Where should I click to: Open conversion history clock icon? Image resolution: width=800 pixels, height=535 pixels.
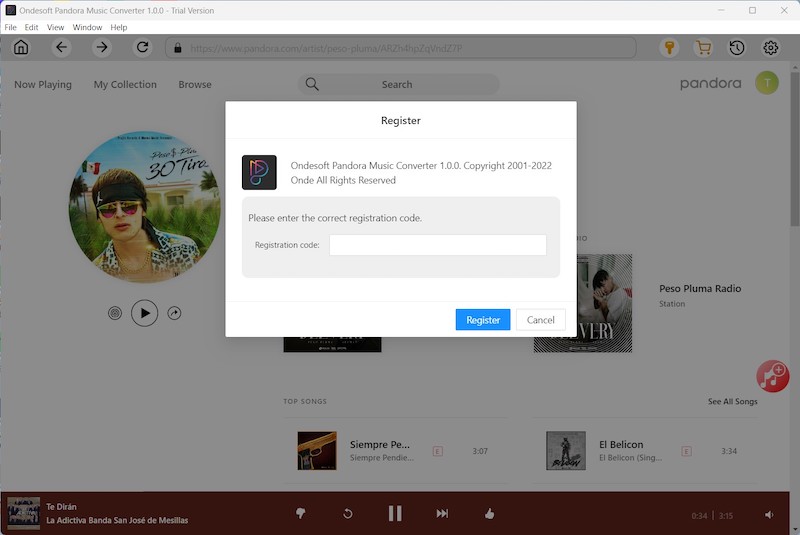[x=737, y=48]
